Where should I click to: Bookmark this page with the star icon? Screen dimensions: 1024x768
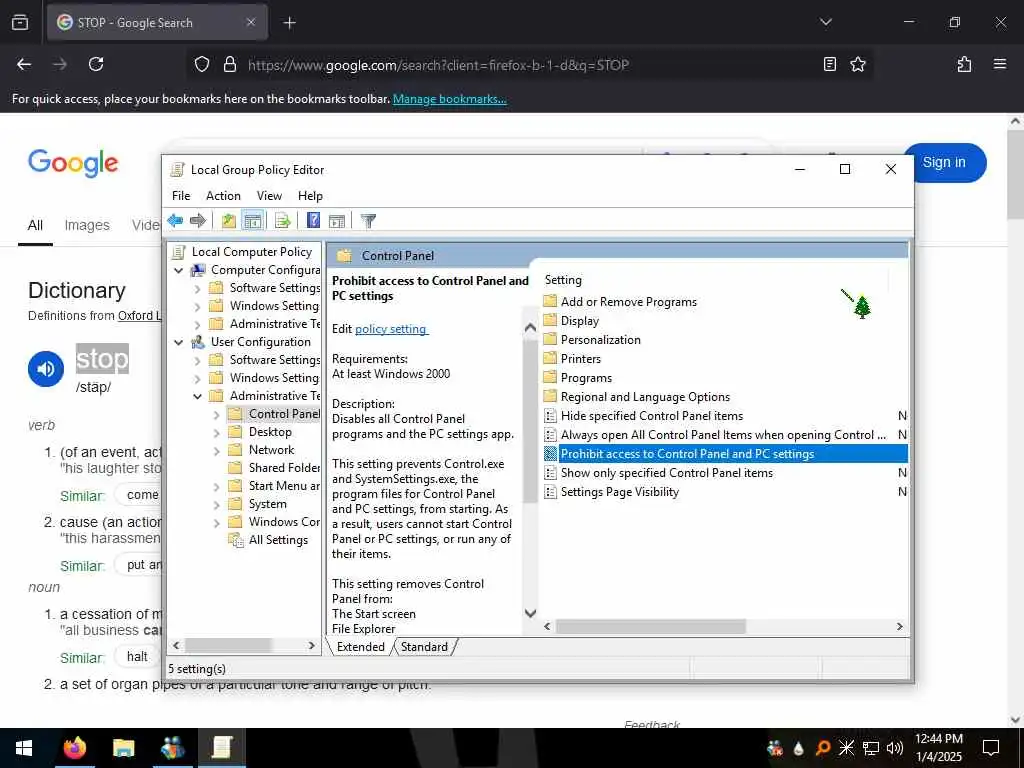click(x=857, y=64)
